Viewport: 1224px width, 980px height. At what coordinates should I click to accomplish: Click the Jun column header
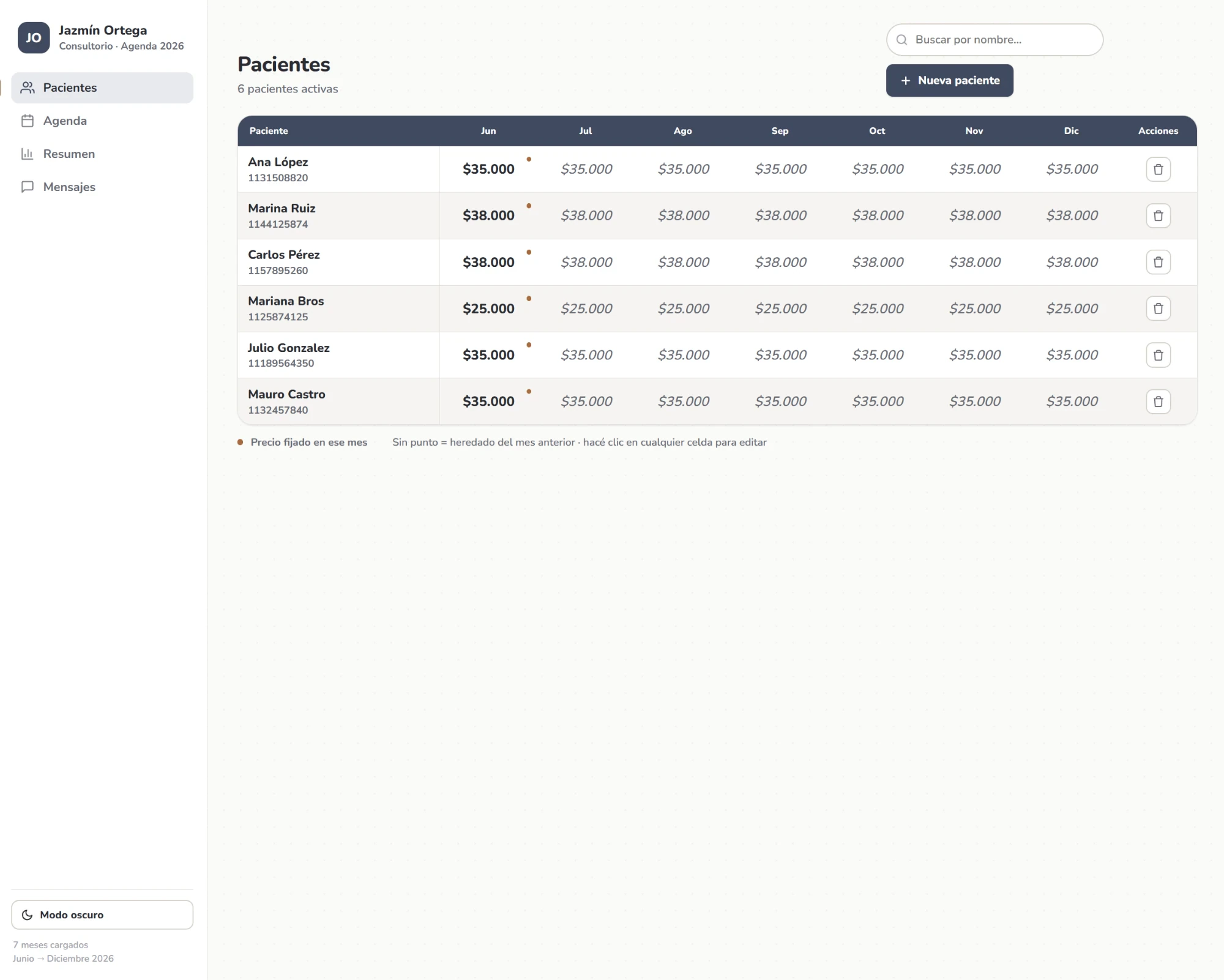(x=488, y=131)
